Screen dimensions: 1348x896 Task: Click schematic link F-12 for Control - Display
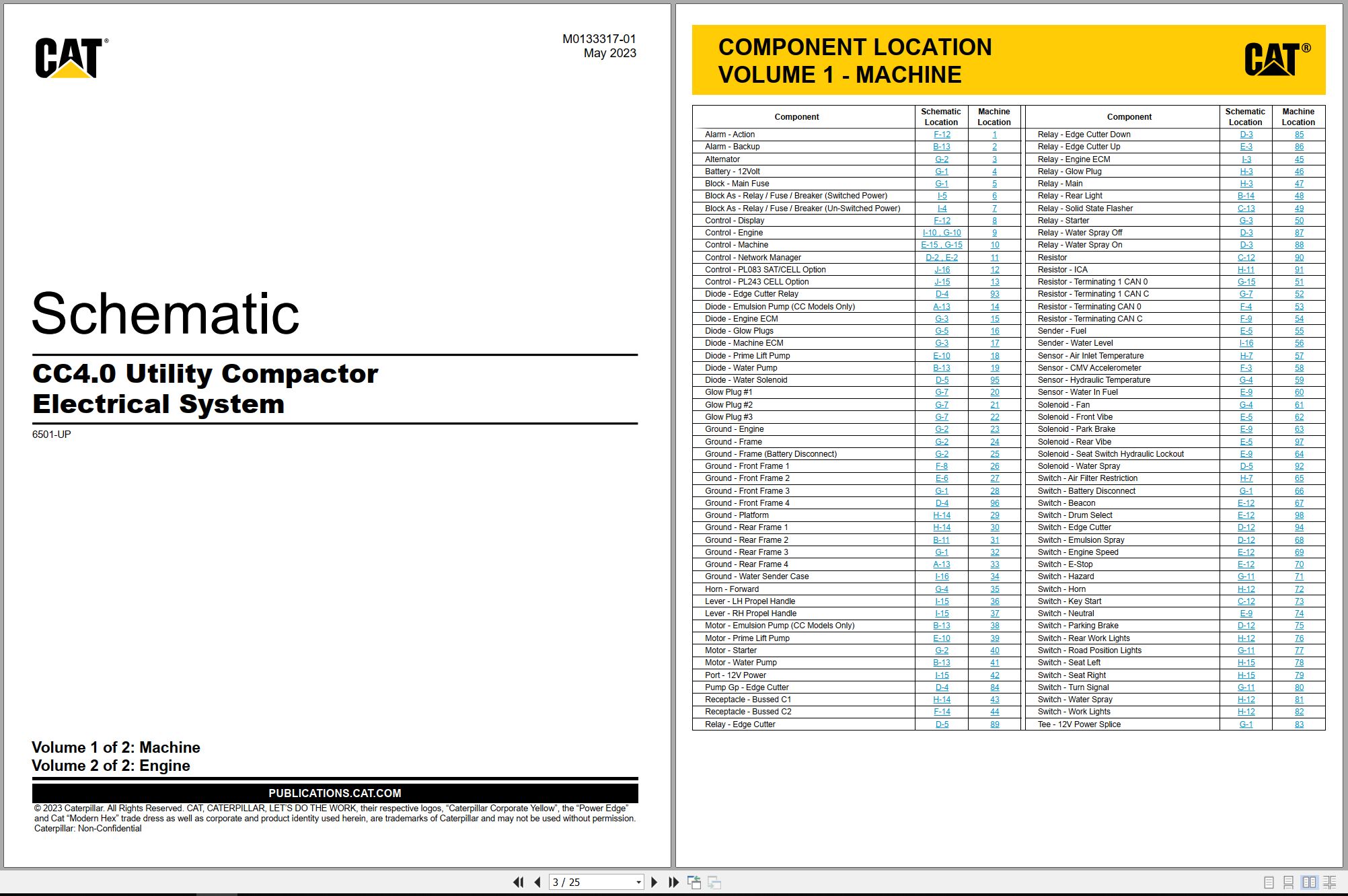click(942, 221)
